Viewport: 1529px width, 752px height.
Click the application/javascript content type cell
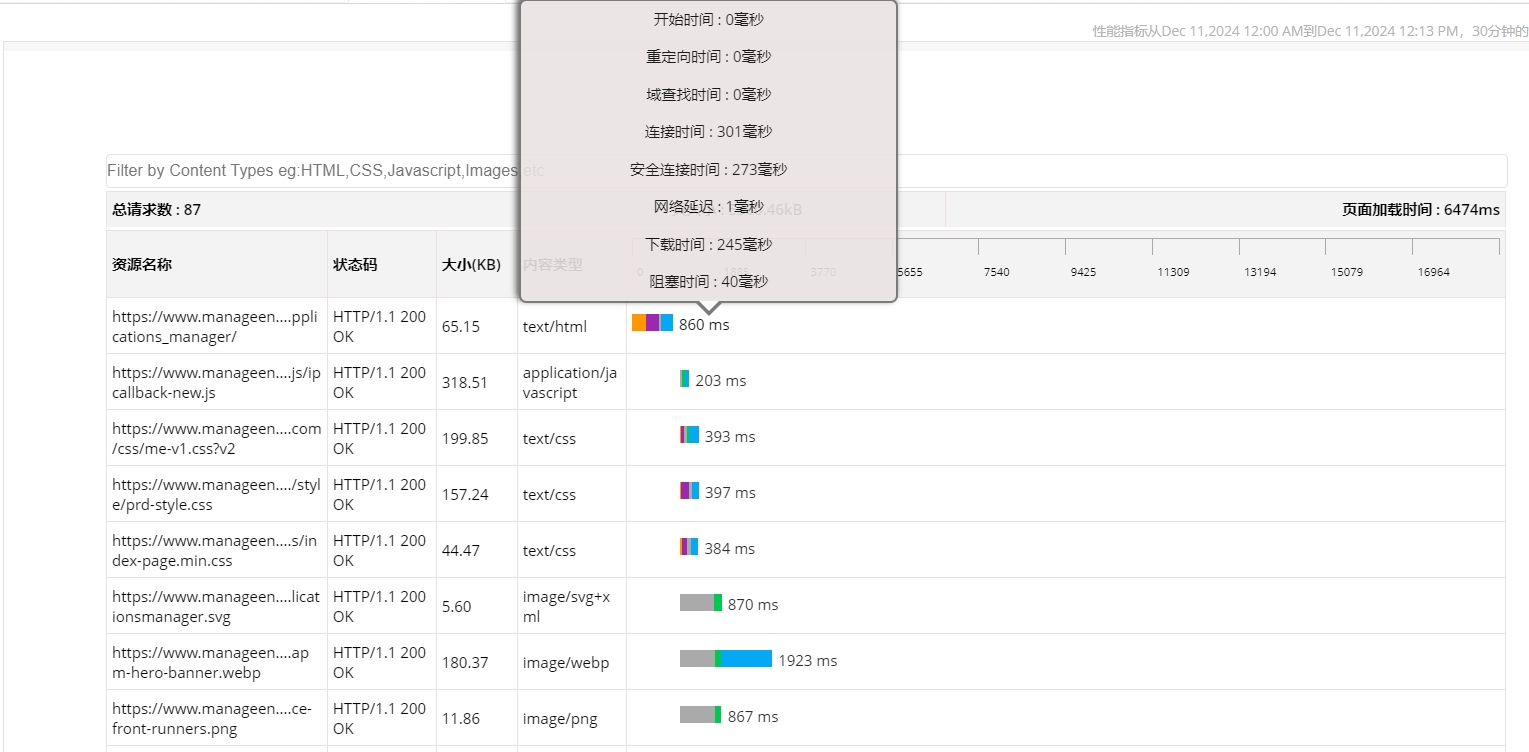pos(570,382)
